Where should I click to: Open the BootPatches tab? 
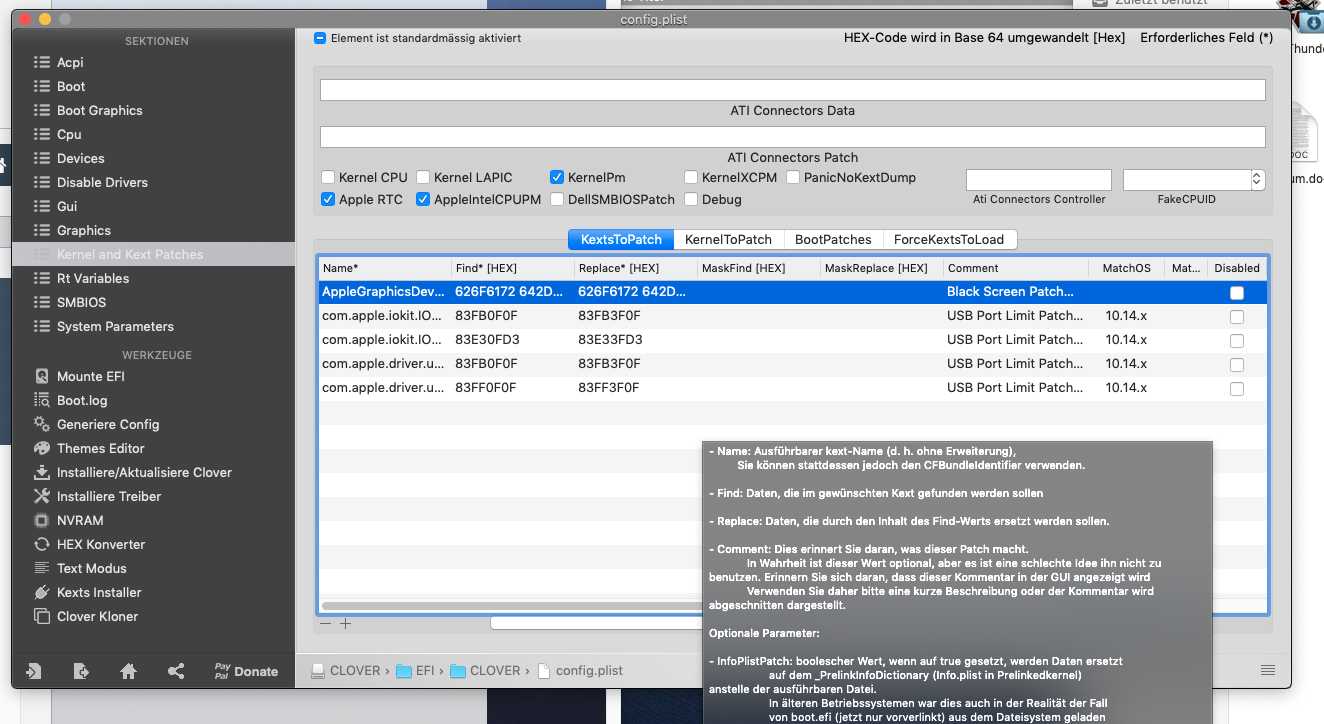(x=833, y=239)
